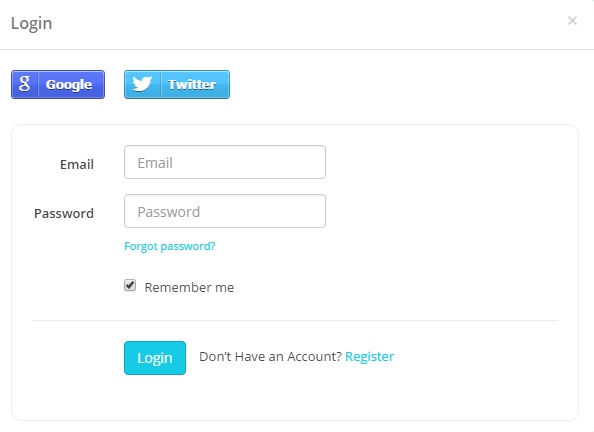Screen dimensions: 594x432
Task: Click the Don't Have an Account? text
Action: (x=270, y=357)
